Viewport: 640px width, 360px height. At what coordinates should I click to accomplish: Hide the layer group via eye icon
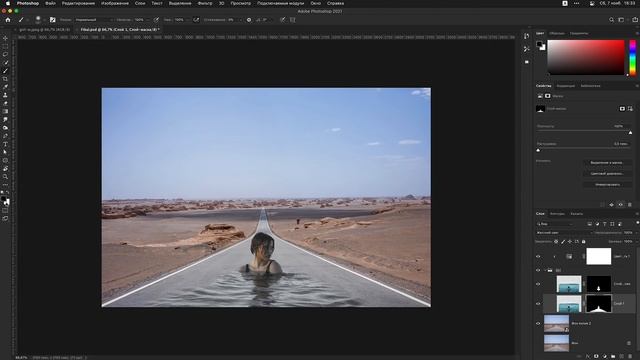coord(538,270)
